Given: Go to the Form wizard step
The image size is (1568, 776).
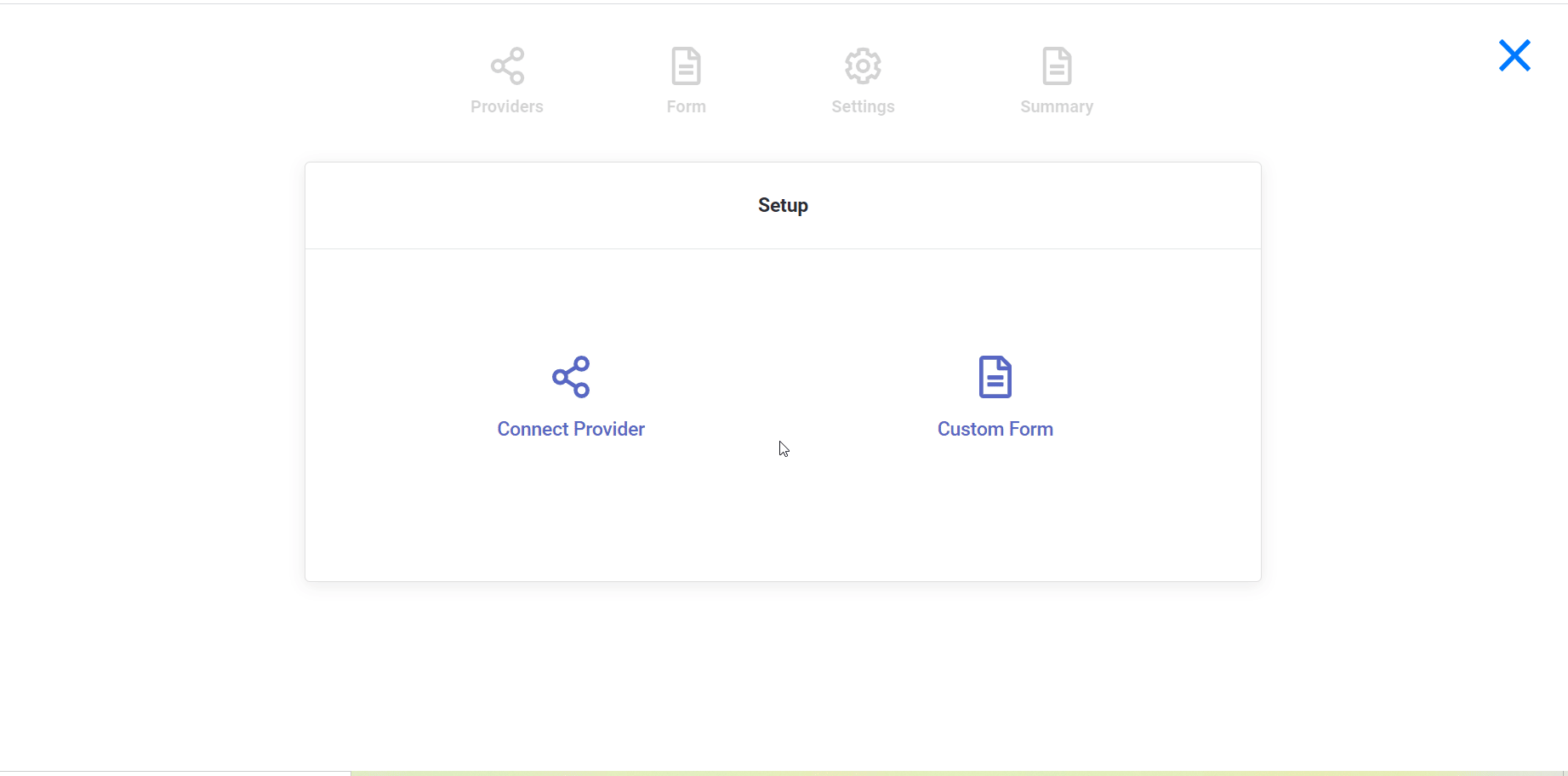Looking at the screenshot, I should click(686, 81).
